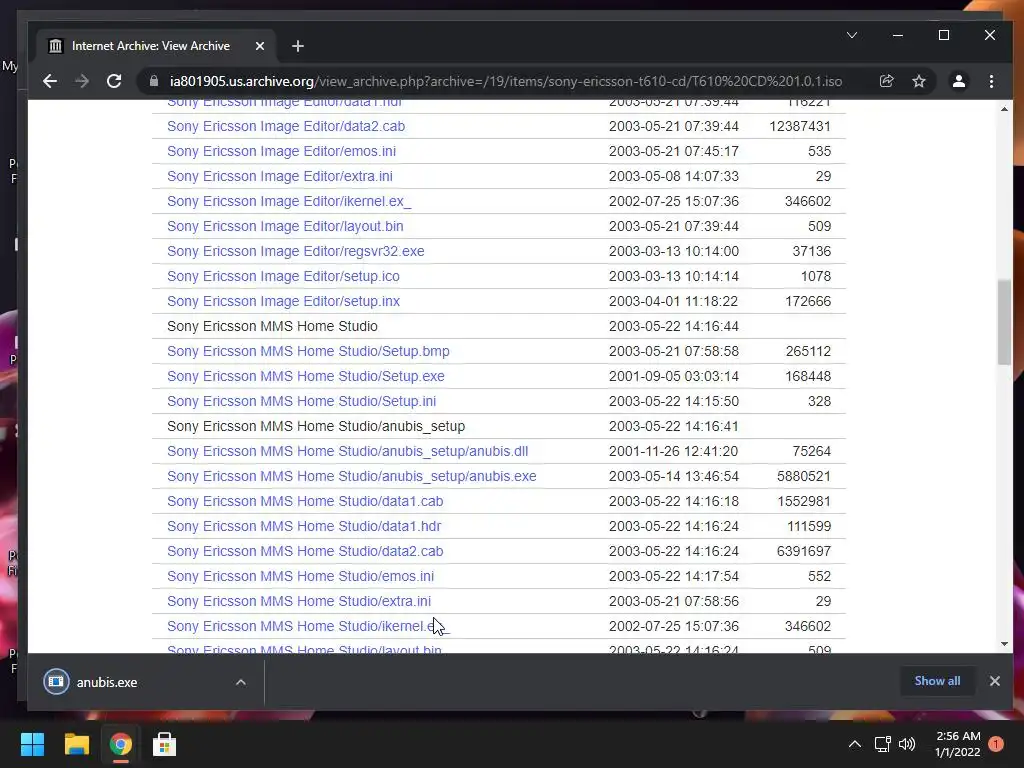This screenshot has width=1024, height=768.
Task: Go back to the previous page
Action: tap(50, 81)
